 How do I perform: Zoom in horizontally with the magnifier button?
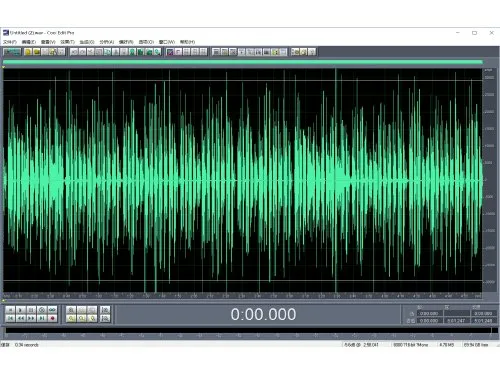71,310
